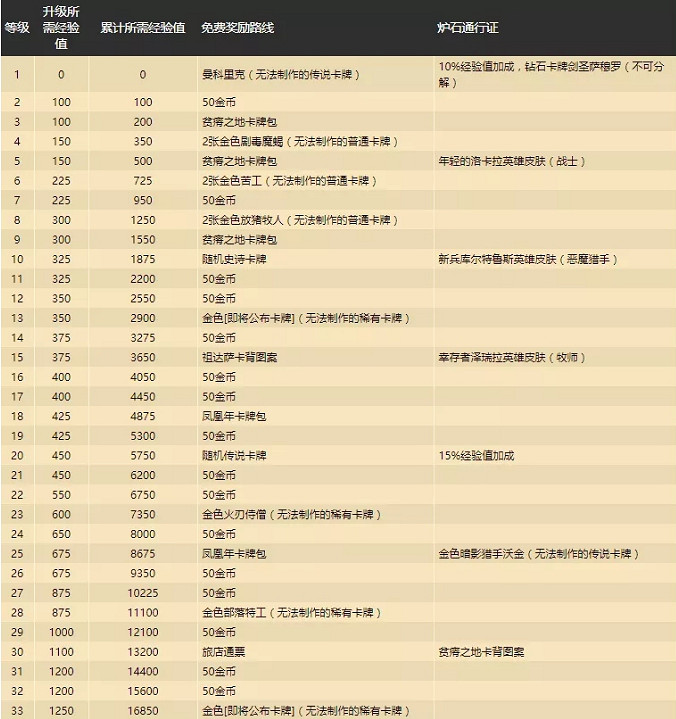The height and width of the screenshot is (719, 676).
Task: Click the 升级所需经验值 column header
Action: [x=61, y=28]
